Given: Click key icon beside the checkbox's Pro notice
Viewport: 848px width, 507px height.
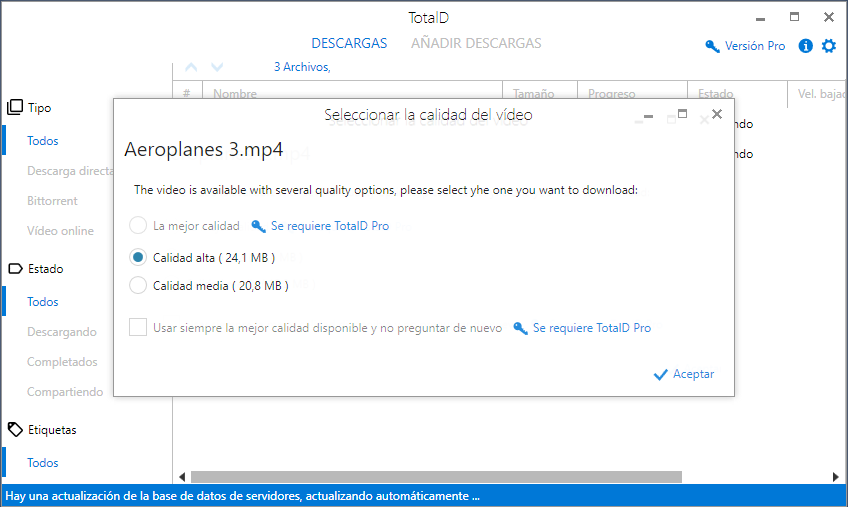Looking at the screenshot, I should [520, 328].
